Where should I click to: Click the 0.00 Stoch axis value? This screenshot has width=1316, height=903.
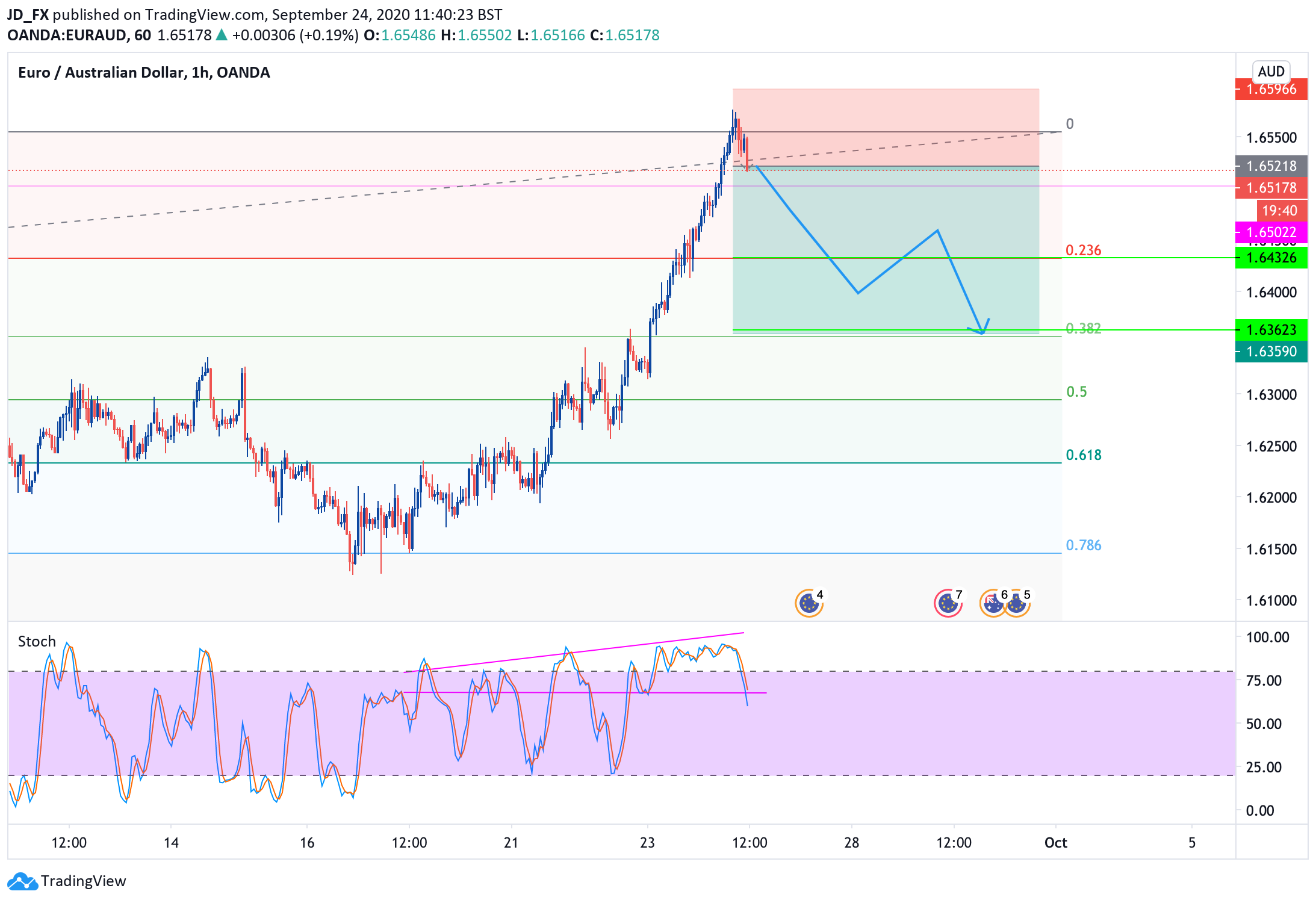tap(1260, 811)
